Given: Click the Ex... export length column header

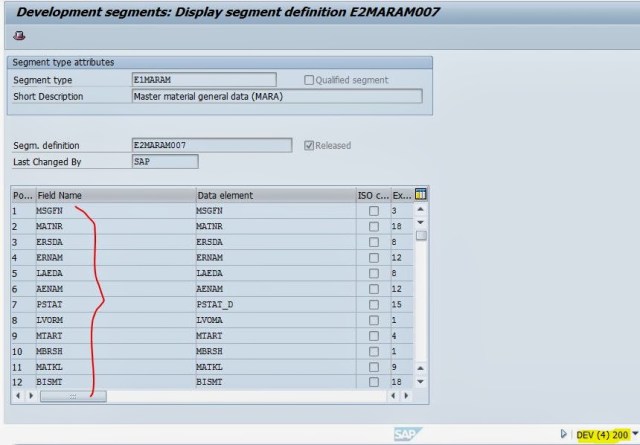Looking at the screenshot, I should 402,195.
